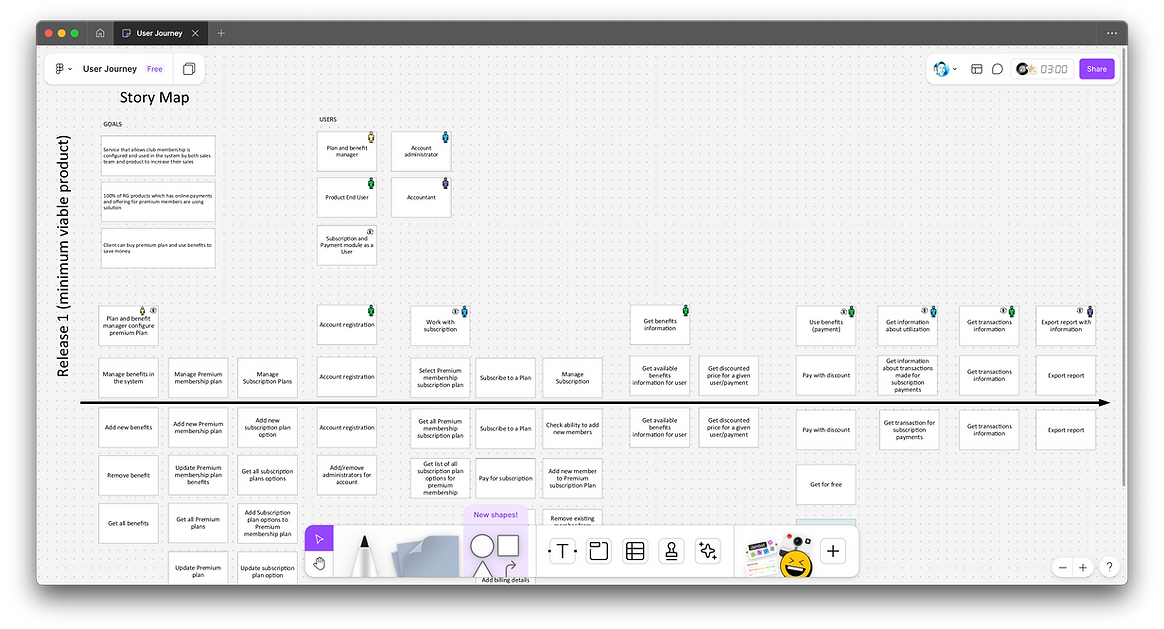Screen dimensions: 1164x629
Task: Select the 'Update subscription plan option' card
Action: pyautogui.click(x=267, y=568)
